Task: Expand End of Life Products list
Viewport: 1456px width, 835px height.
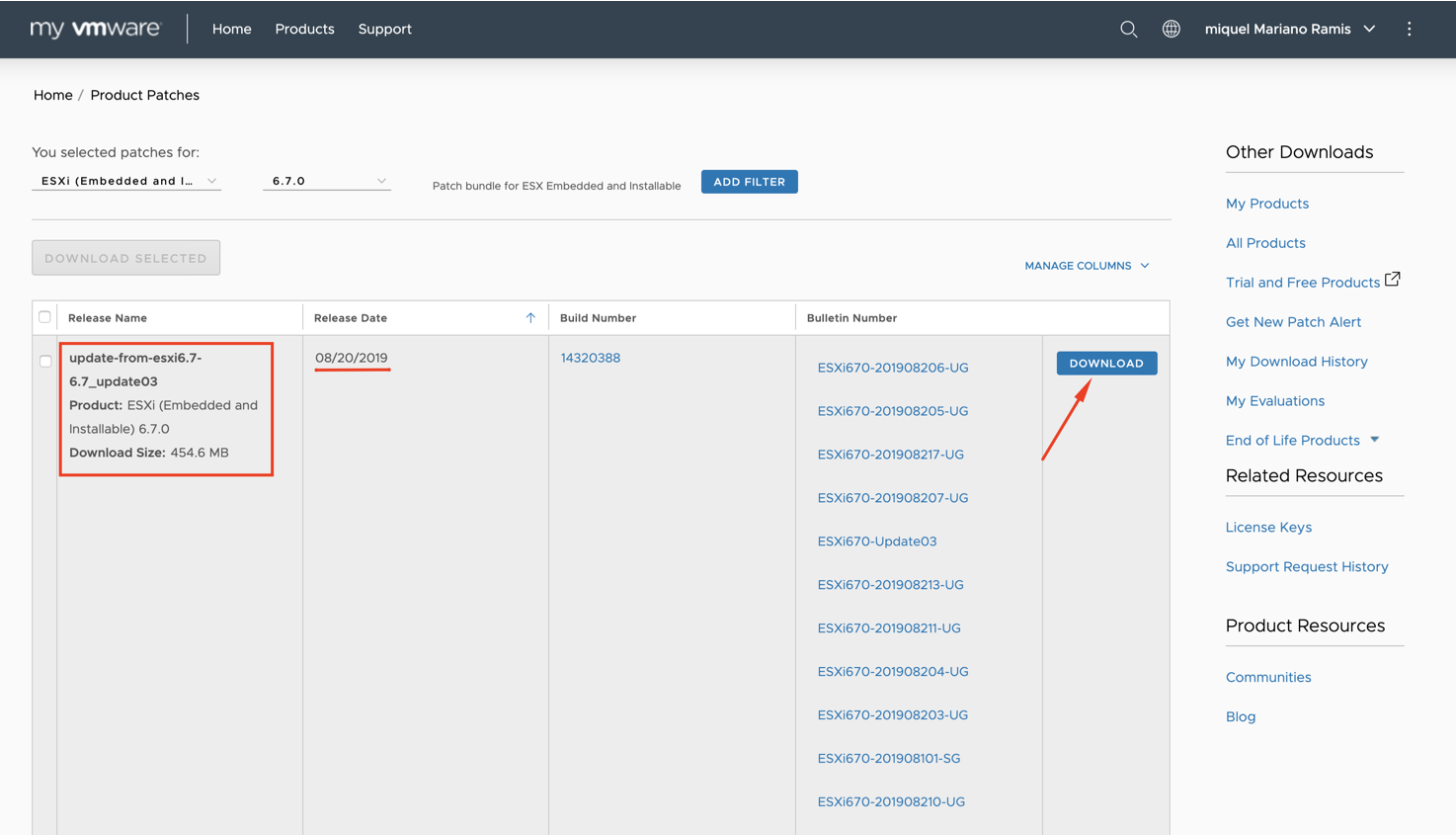Action: [1302, 440]
